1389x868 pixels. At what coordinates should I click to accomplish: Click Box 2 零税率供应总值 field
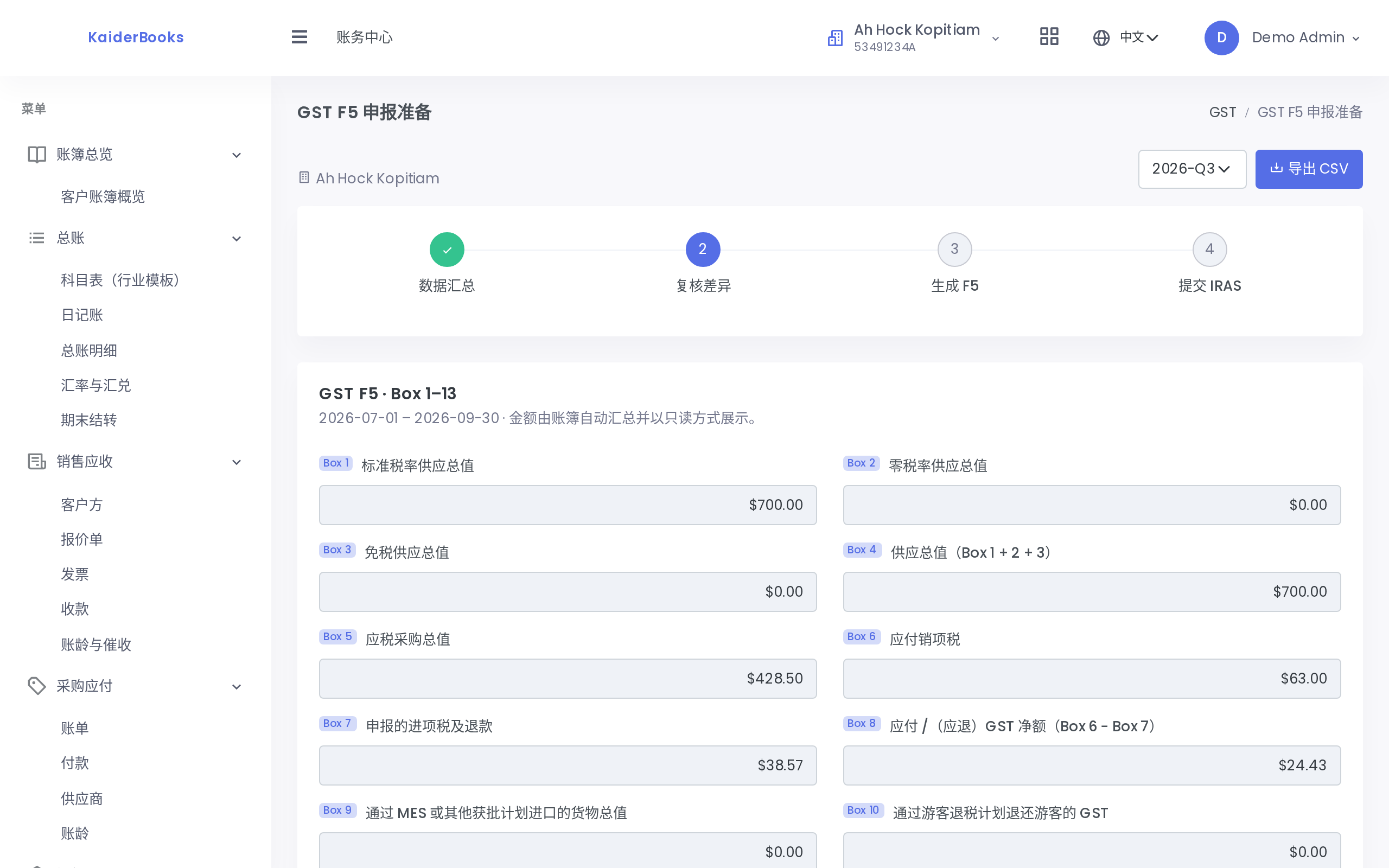[1092, 505]
